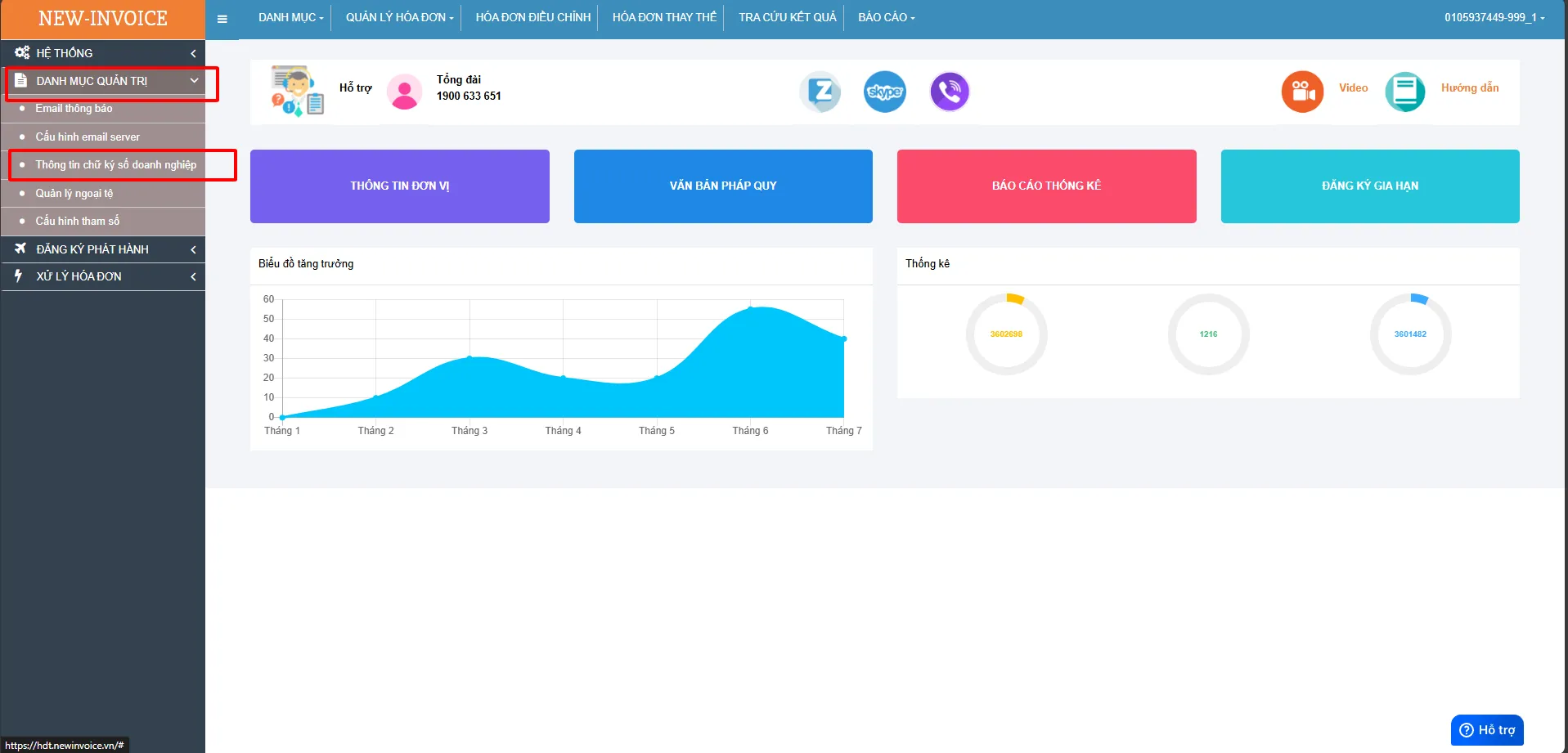Open the orange Video camera icon
This screenshot has height=753, width=1568.
pyautogui.click(x=1302, y=92)
